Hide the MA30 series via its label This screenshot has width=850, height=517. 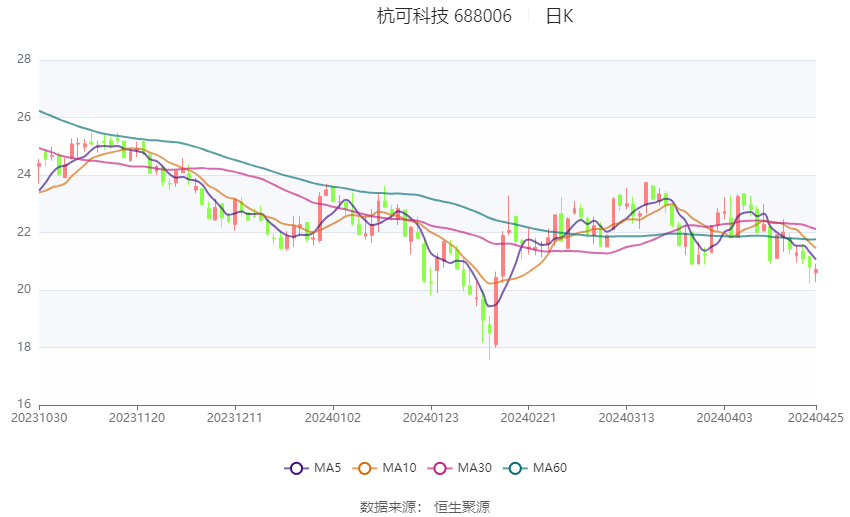[475, 468]
